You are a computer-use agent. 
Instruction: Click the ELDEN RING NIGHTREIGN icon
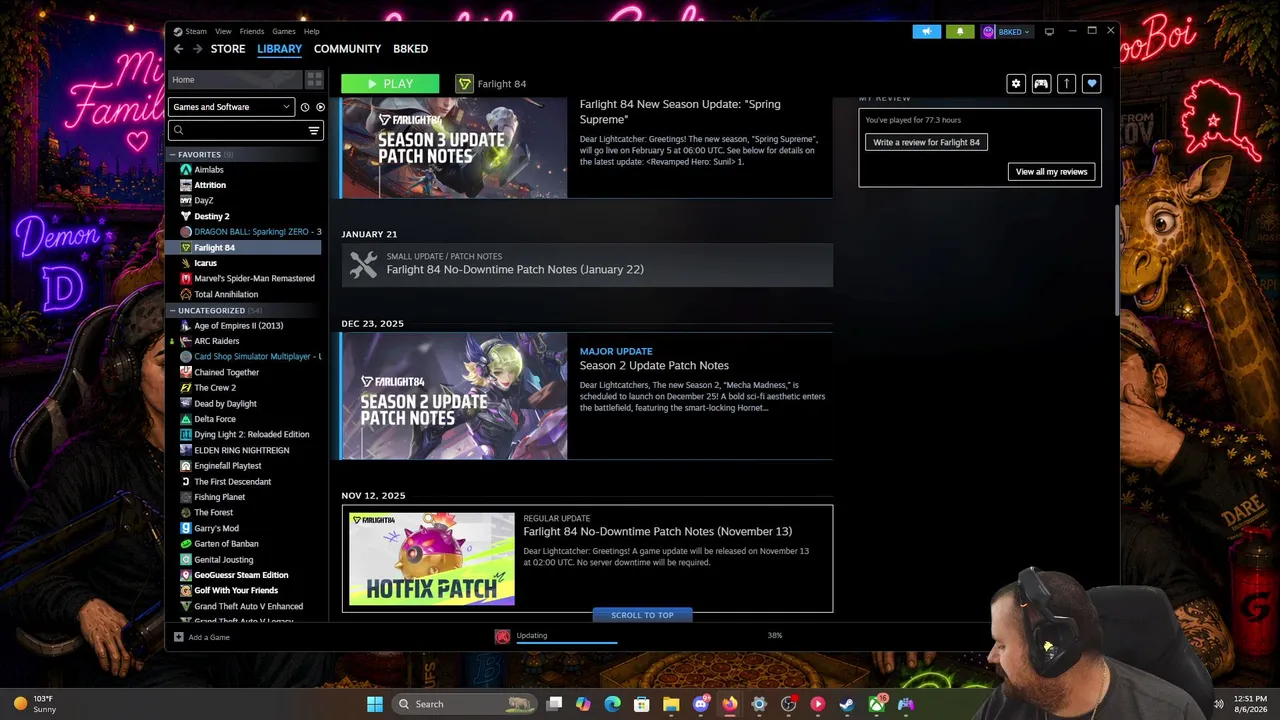[x=186, y=450]
